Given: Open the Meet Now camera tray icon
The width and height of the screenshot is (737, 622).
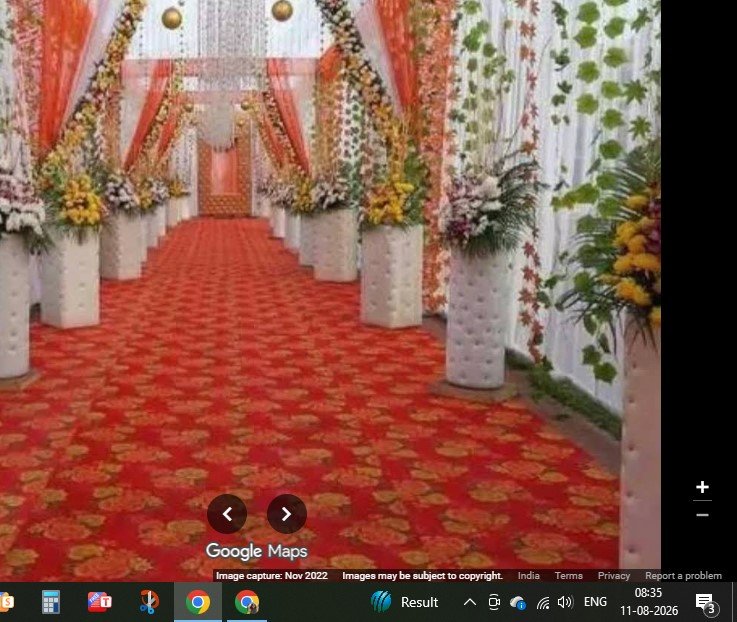Looking at the screenshot, I should [x=494, y=602].
